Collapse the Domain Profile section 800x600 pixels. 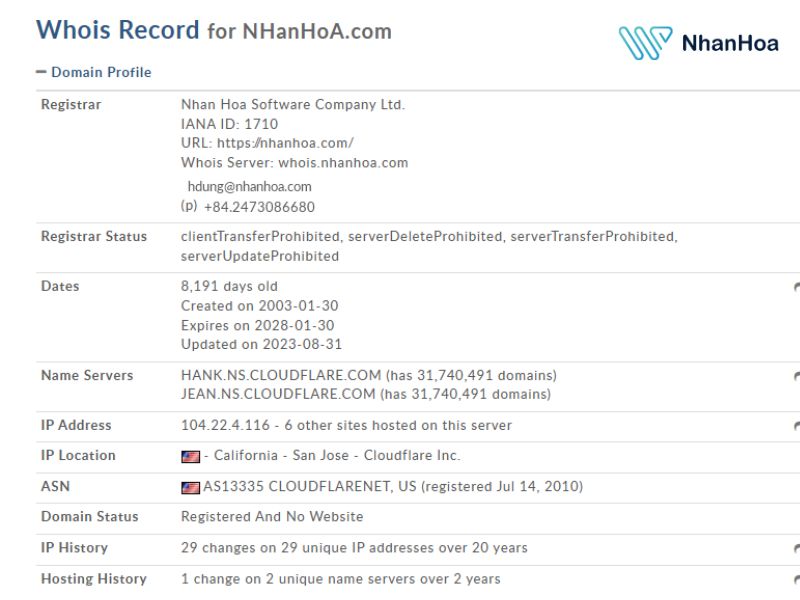coord(93,72)
